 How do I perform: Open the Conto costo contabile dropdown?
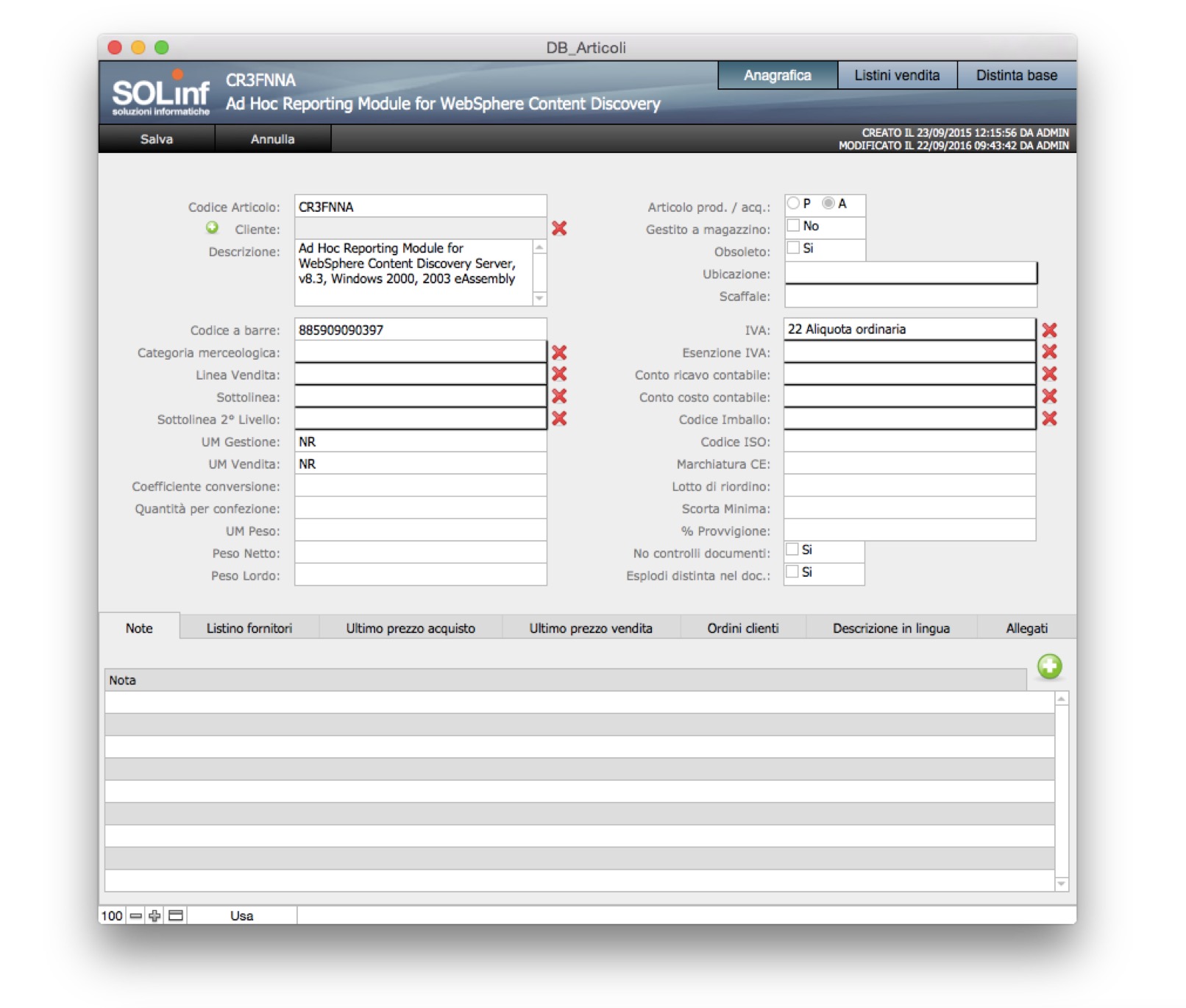pyautogui.click(x=909, y=396)
